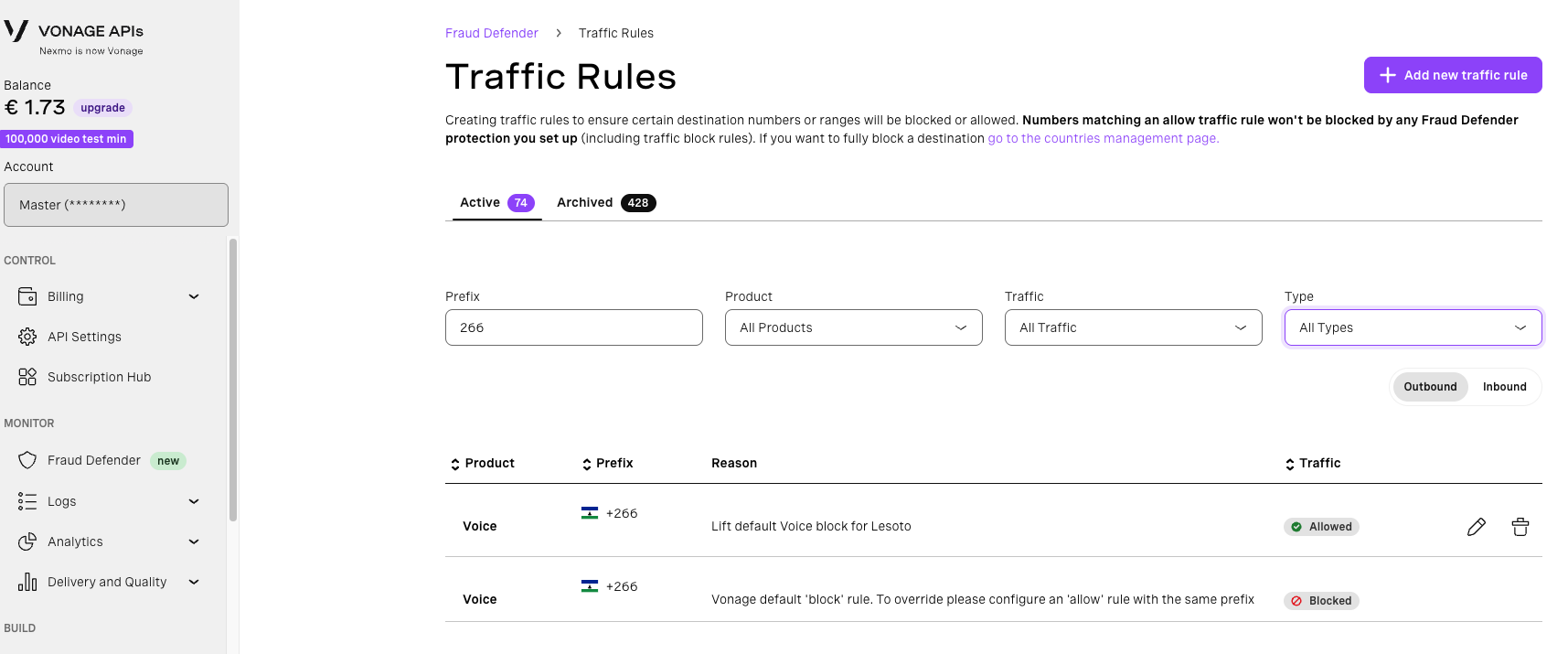Open the Master account selector
The height and width of the screenshot is (654, 1568).
click(x=116, y=205)
